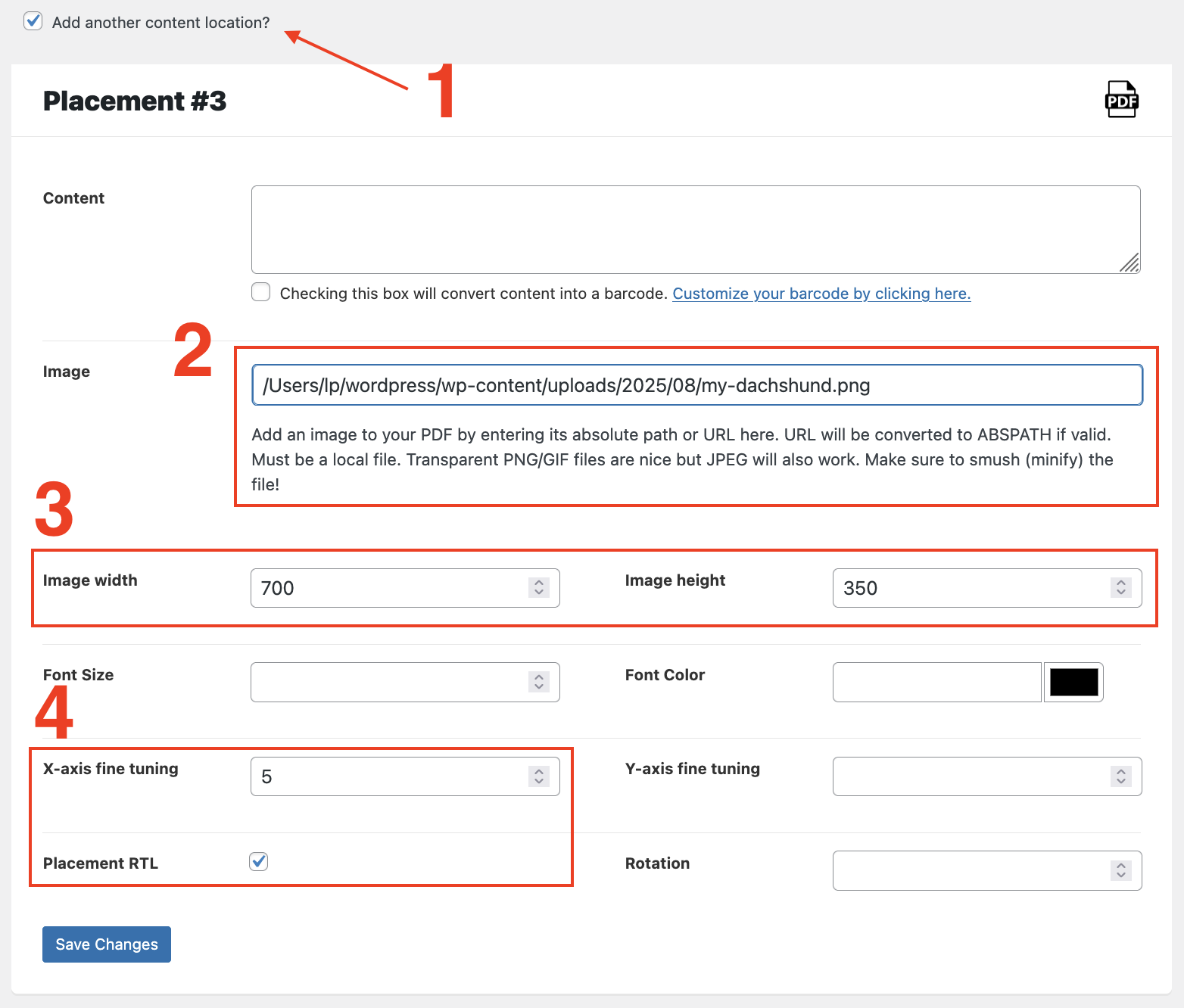The height and width of the screenshot is (1008, 1184).
Task: Use the Font Size stepper arrows
Action: [x=539, y=682]
